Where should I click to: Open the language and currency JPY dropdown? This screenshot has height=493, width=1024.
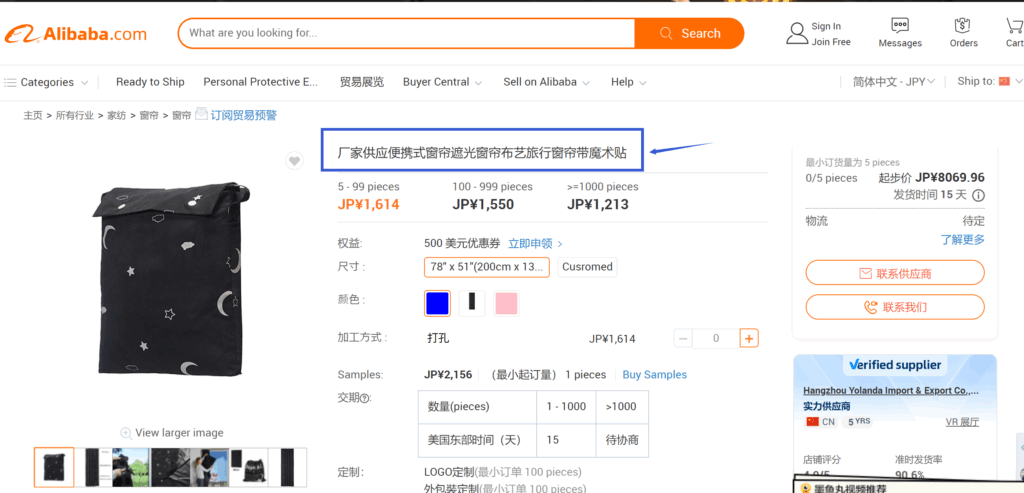coord(894,82)
